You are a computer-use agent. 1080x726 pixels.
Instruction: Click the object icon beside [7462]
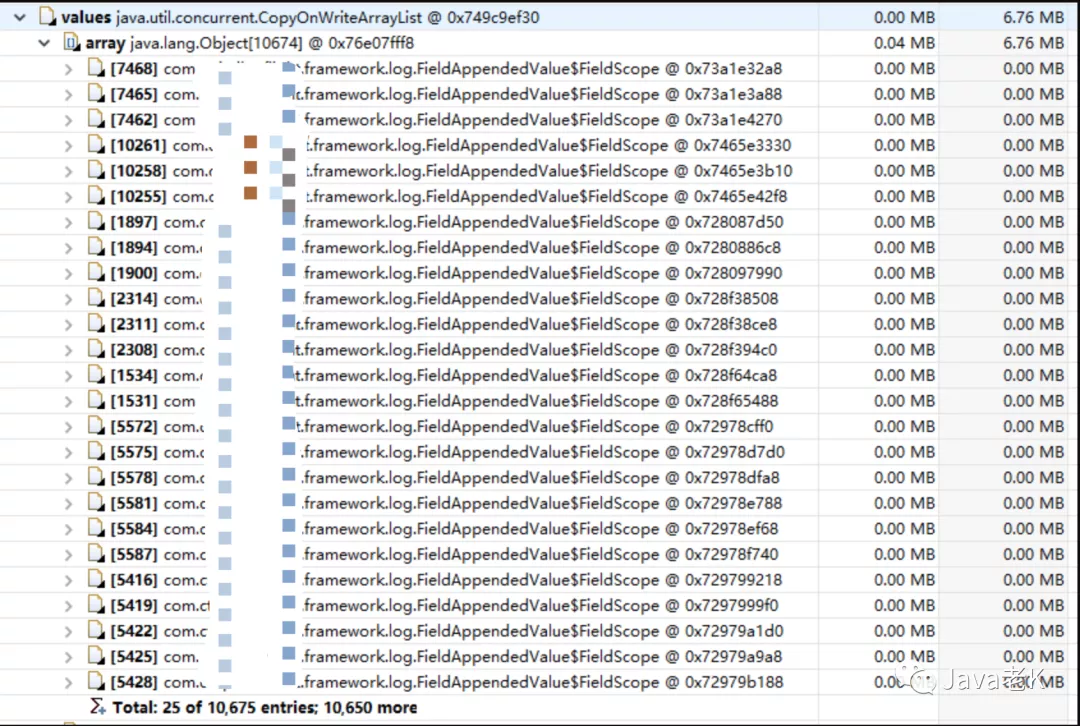96,119
